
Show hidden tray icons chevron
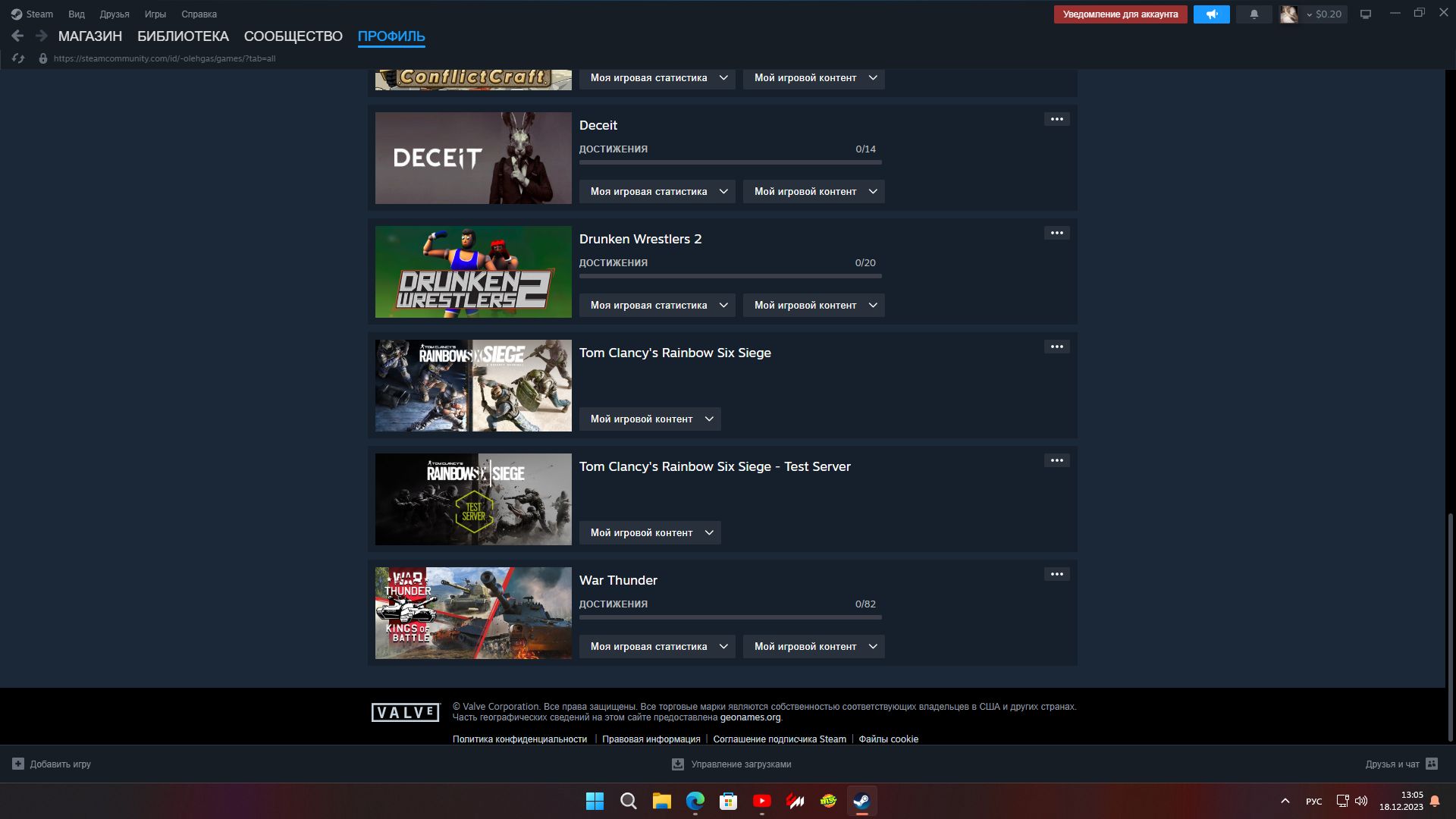(1285, 801)
